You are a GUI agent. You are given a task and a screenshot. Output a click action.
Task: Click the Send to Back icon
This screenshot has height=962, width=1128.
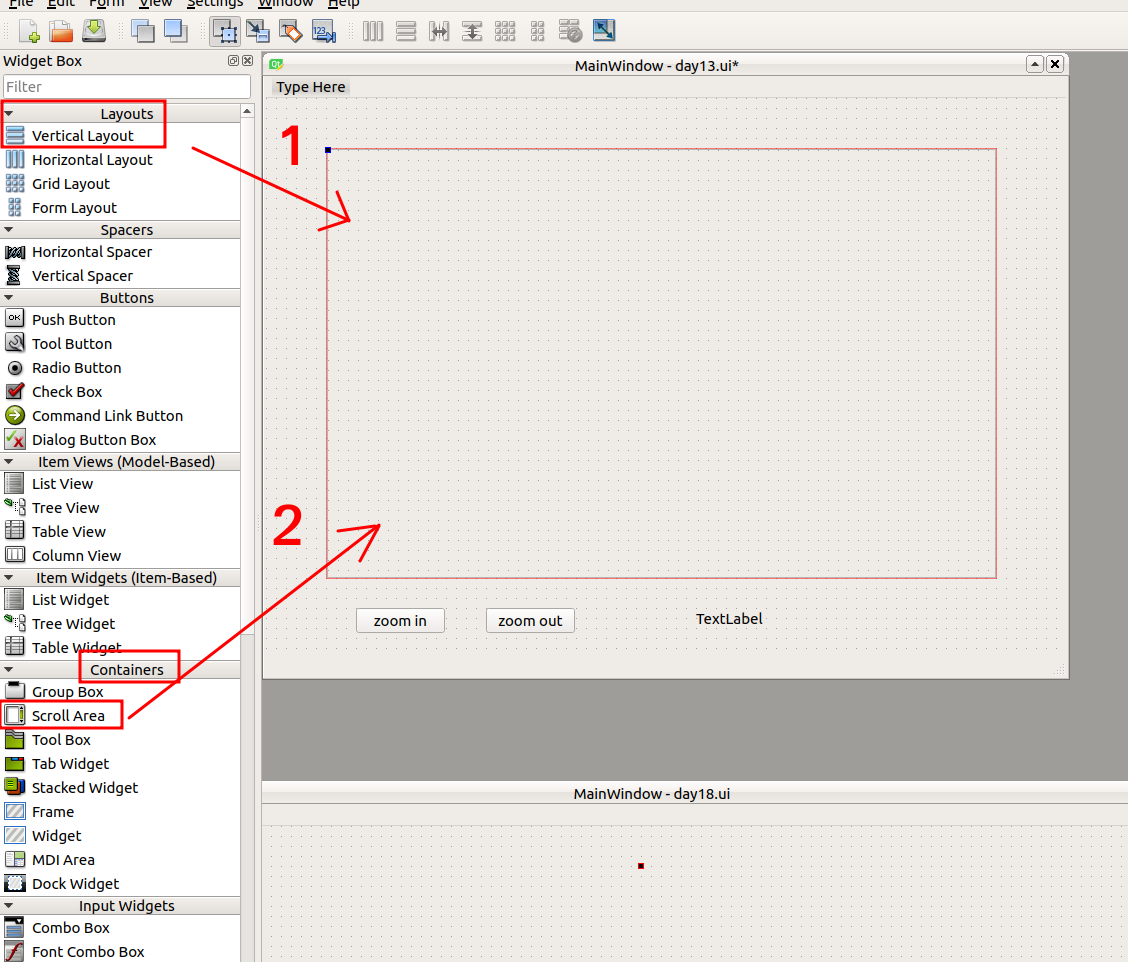coord(143,31)
